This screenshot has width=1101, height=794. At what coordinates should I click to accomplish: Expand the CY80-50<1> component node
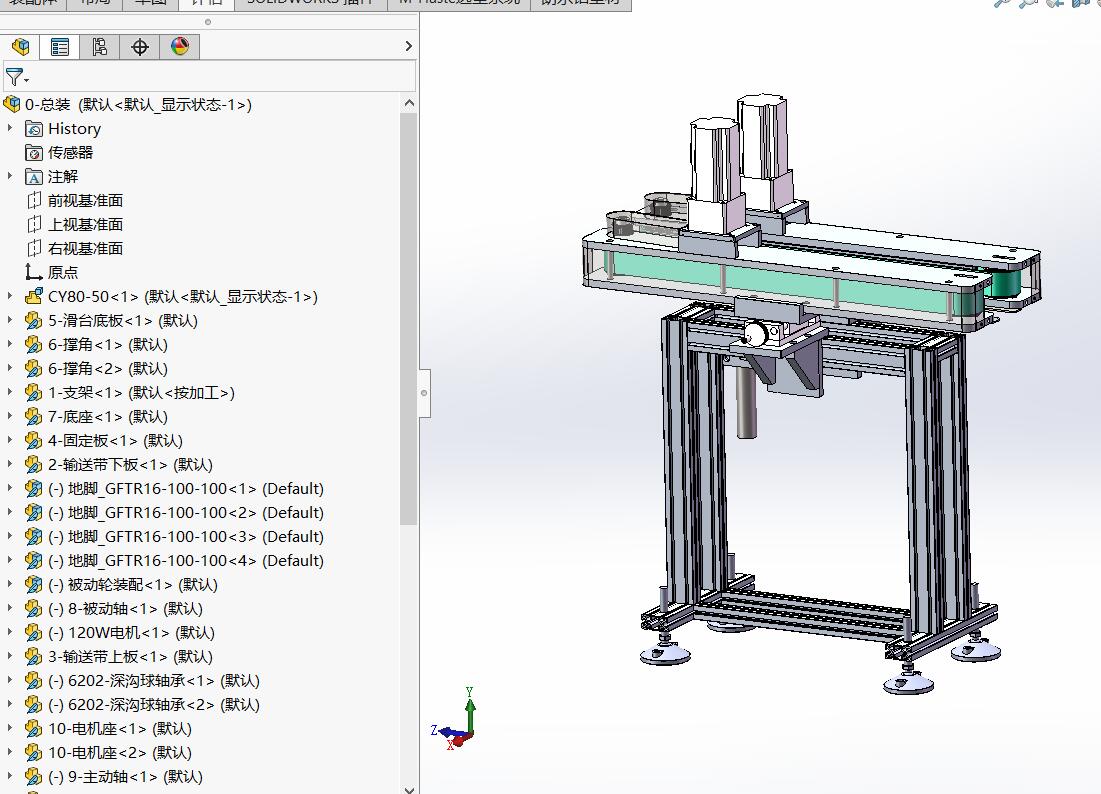[x=10, y=296]
